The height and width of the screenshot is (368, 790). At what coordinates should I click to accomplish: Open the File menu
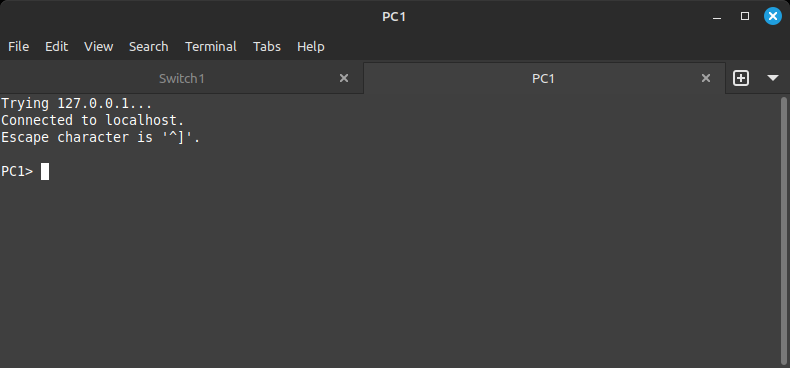(x=19, y=46)
